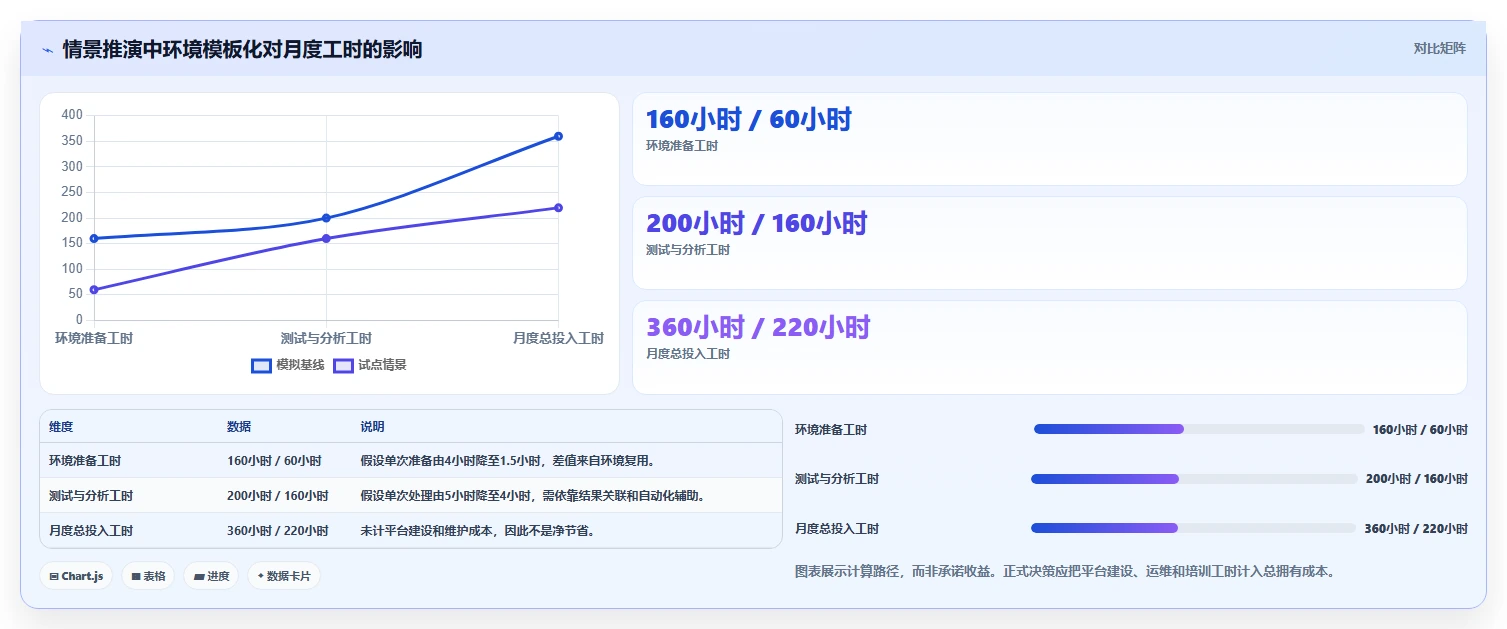Screen dimensions: 1507x629
Task: Click table cell 200小时 / 160小时
Action: coord(278,496)
